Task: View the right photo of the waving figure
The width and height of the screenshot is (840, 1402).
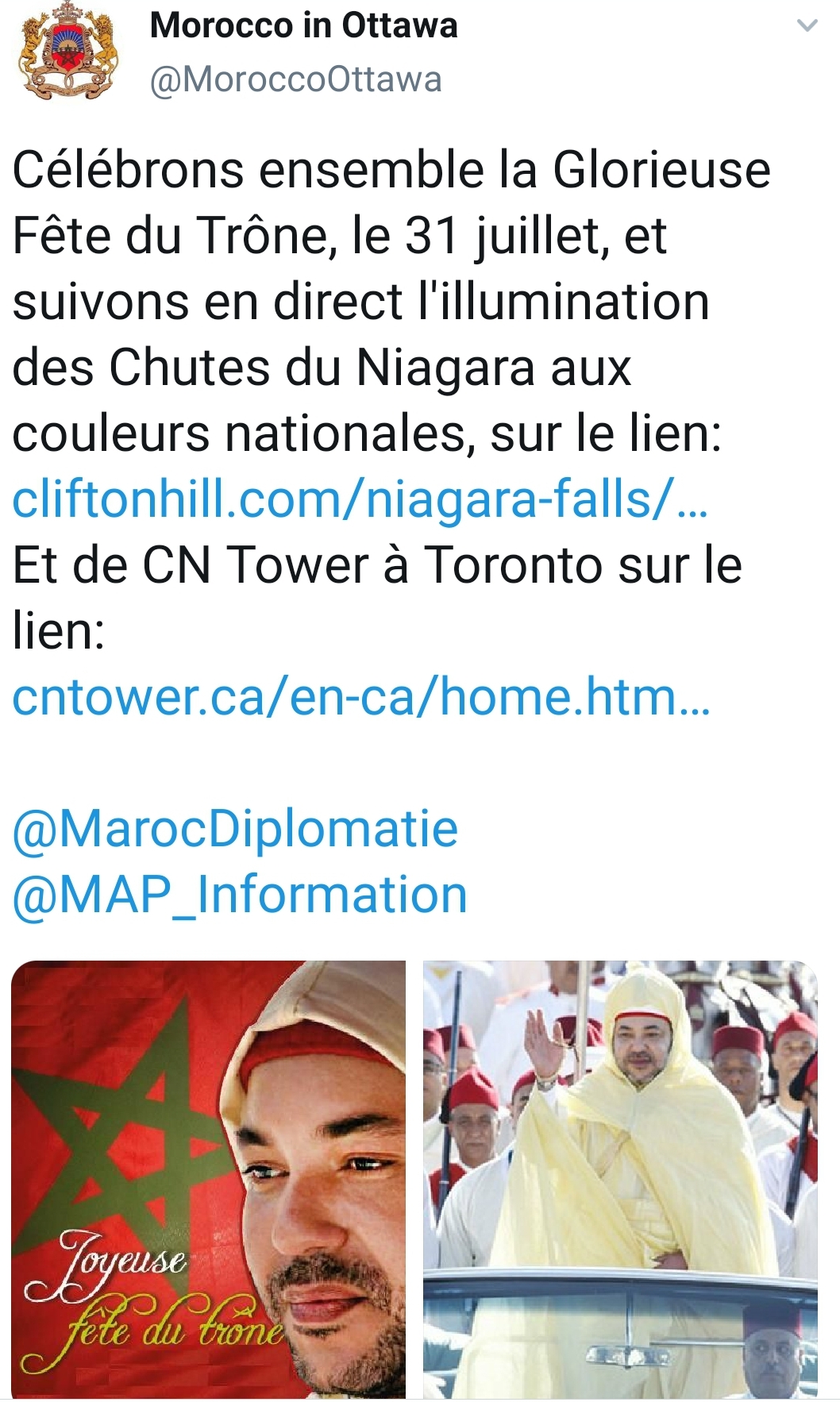Action: [x=620, y=1180]
